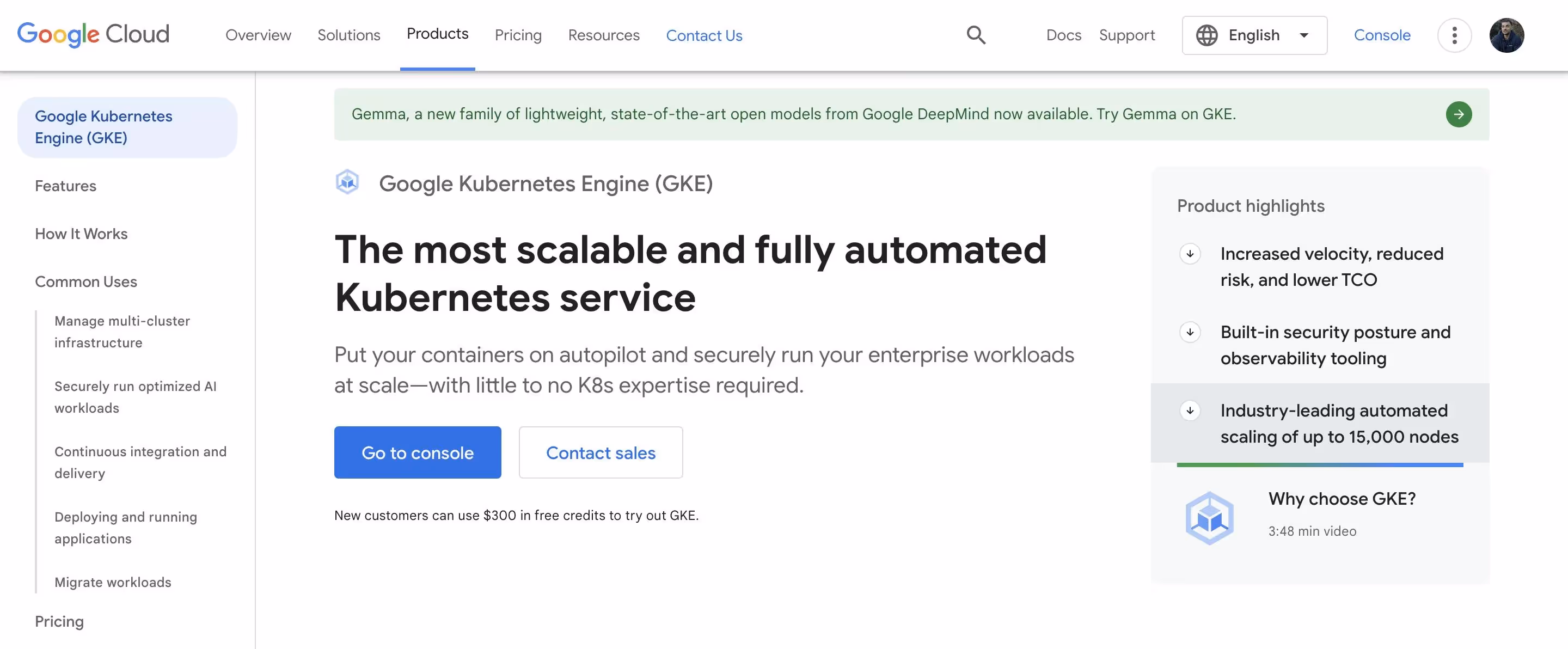Click the user profile avatar
The image size is (1568, 649).
coord(1508,35)
